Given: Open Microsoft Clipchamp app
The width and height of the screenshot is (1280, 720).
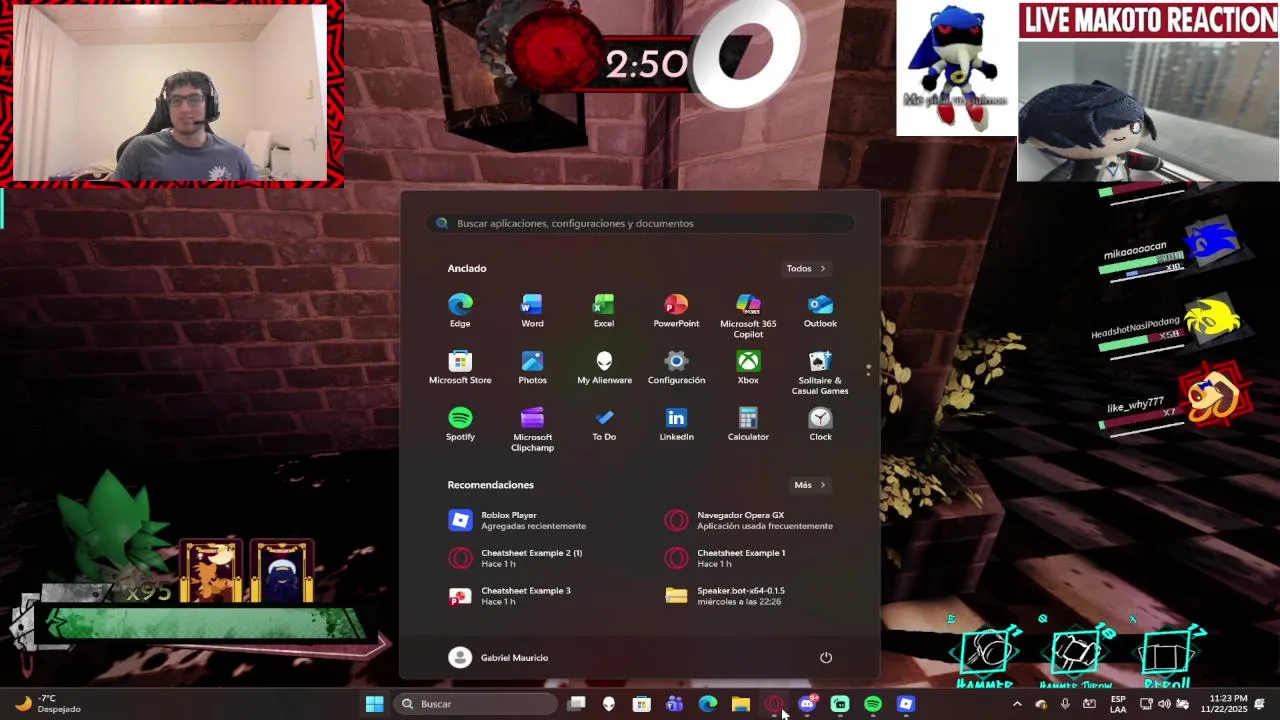Looking at the screenshot, I should coord(532,429).
